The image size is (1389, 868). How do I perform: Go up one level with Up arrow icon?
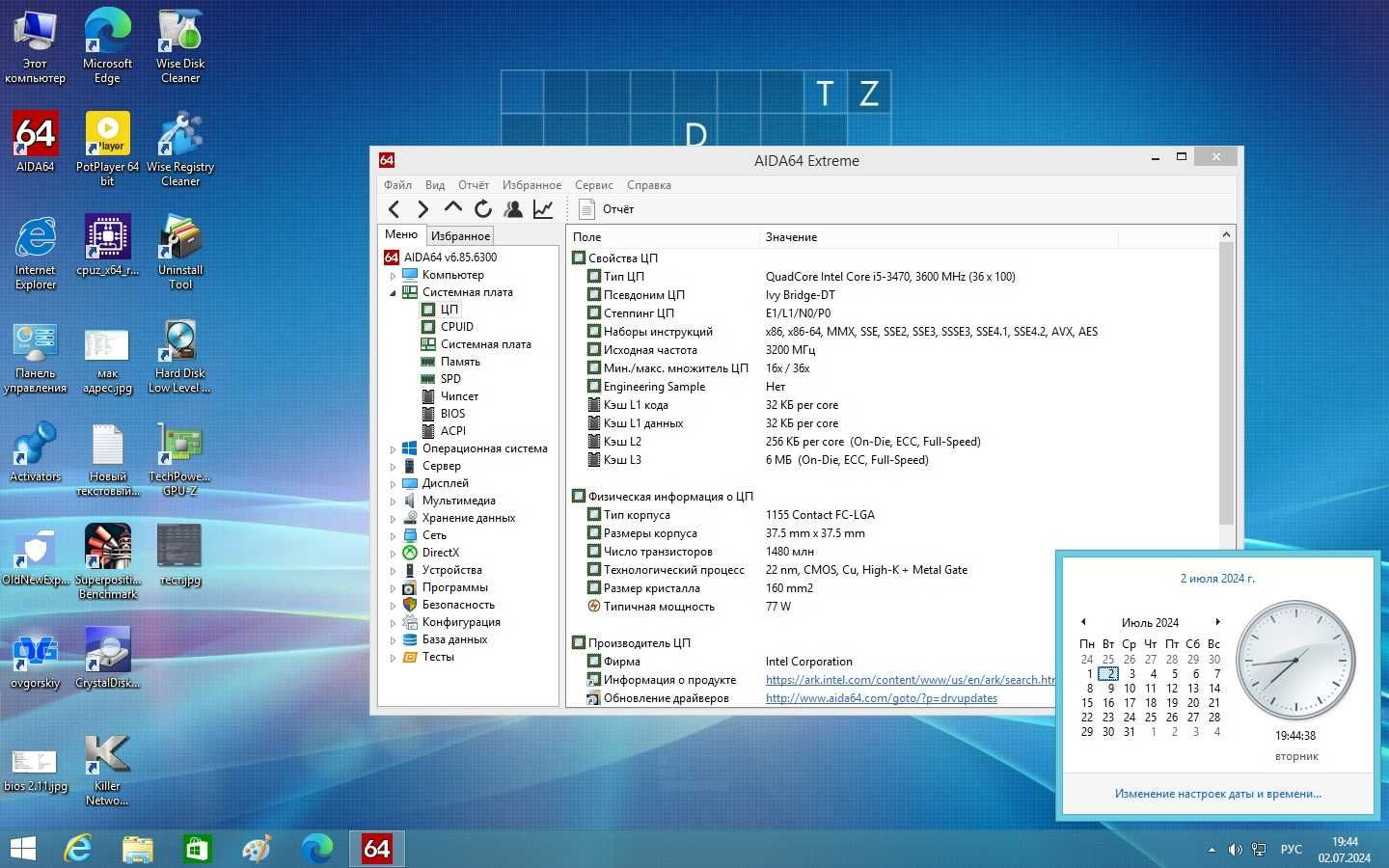453,207
